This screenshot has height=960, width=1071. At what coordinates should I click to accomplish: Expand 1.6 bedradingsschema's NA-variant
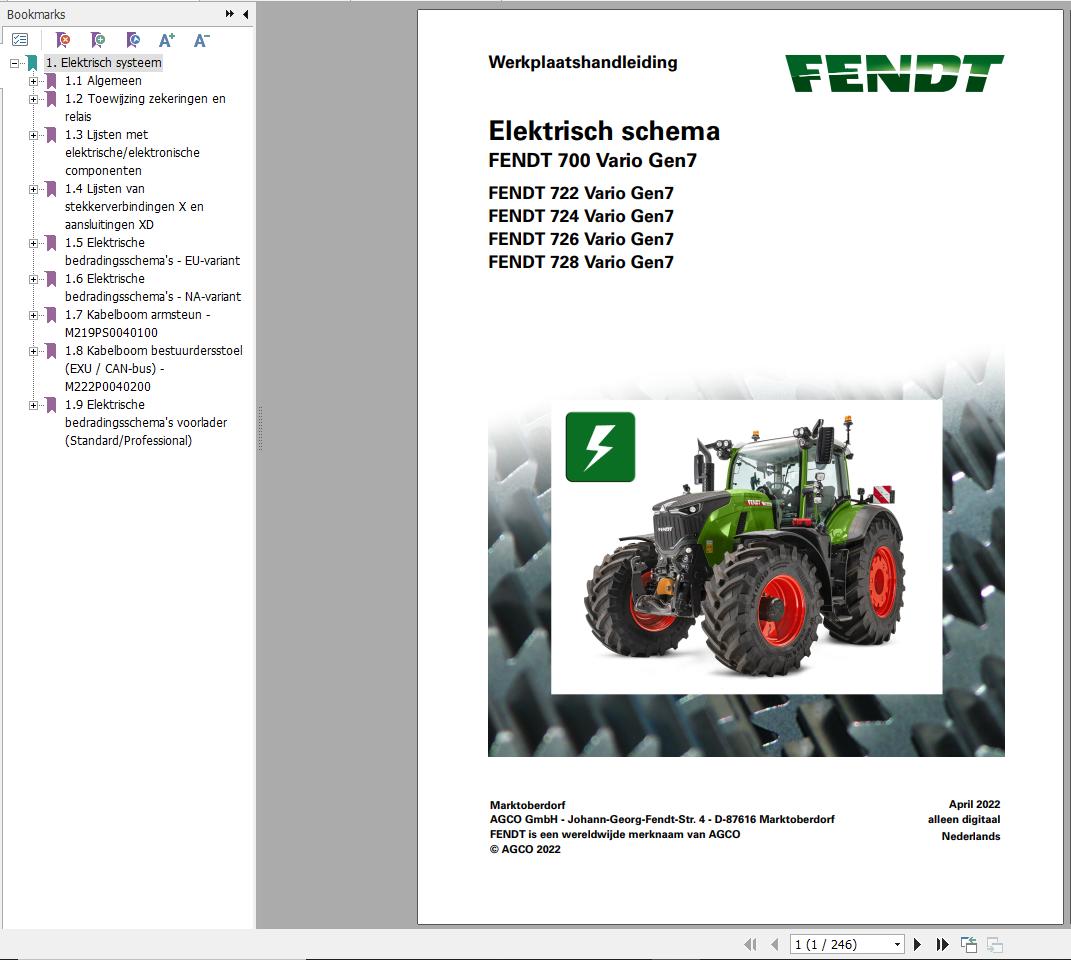point(33,279)
